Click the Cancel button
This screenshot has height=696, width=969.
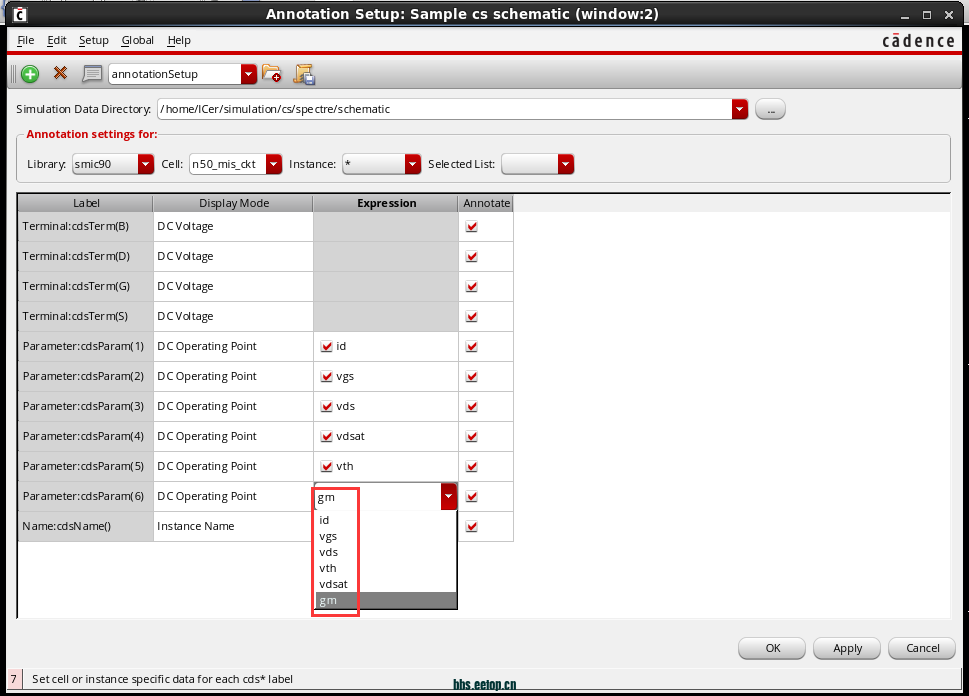pos(922,648)
